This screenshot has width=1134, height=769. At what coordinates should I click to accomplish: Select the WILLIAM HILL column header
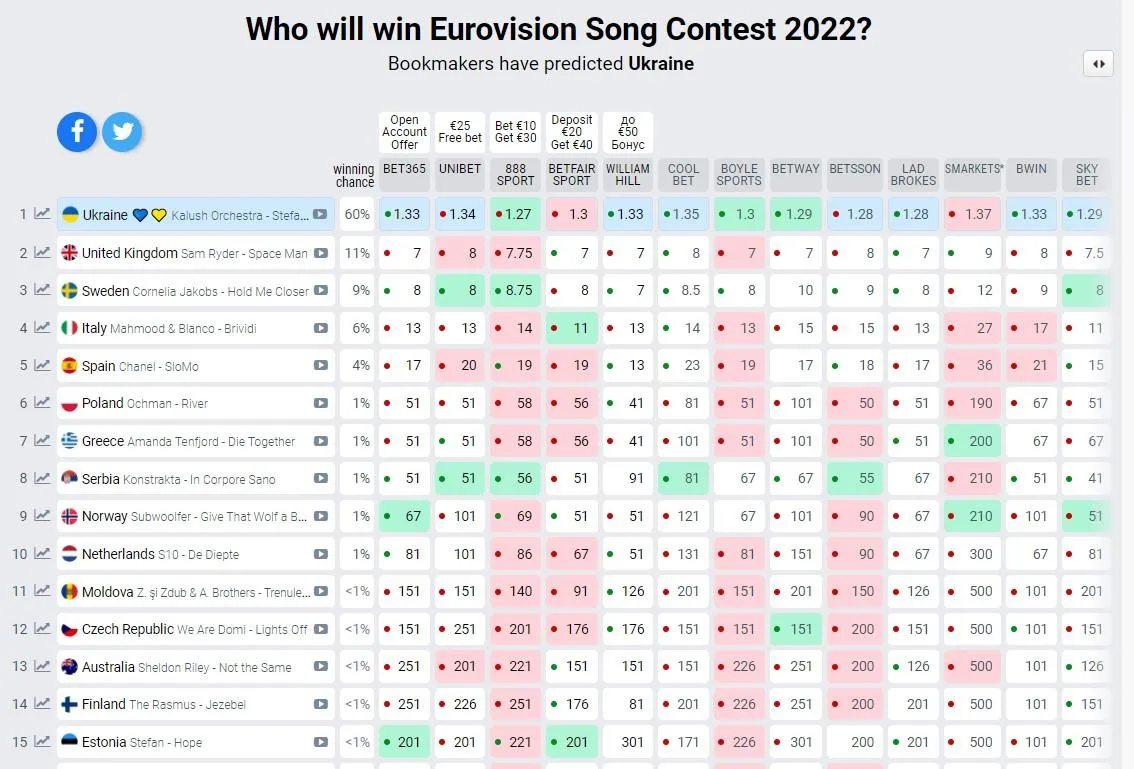tap(628, 175)
